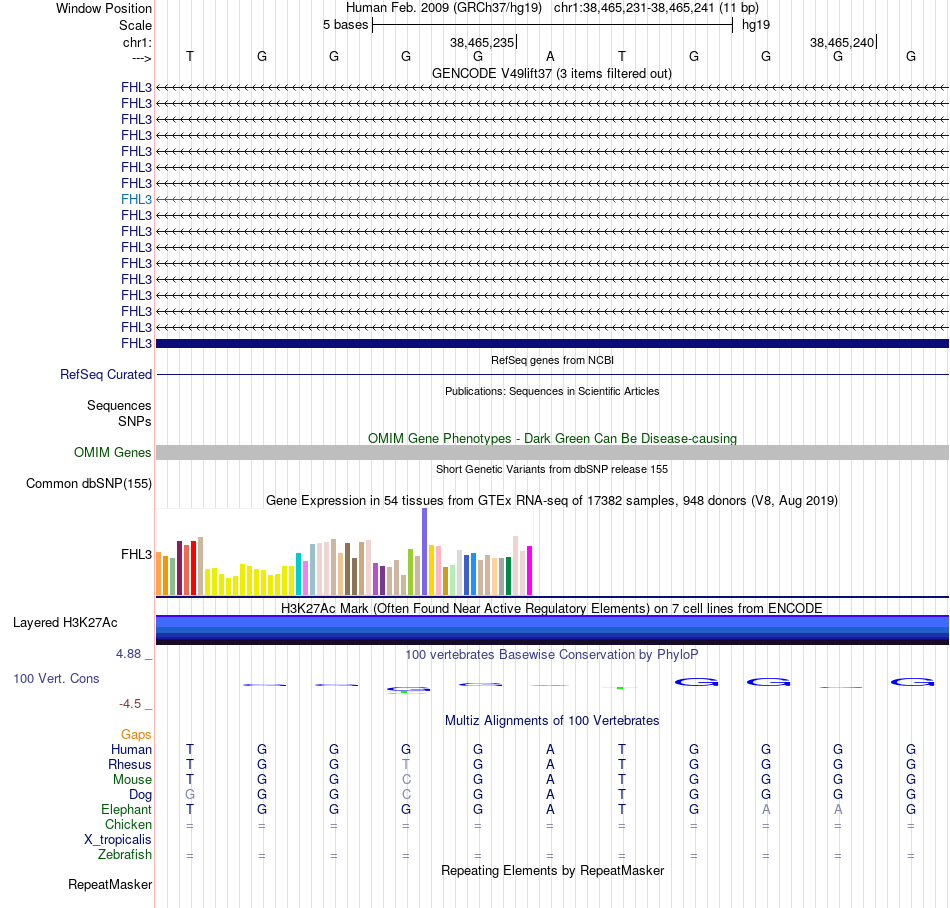Open the Multiz Alignments of 100 Vertebrates title

(552, 720)
